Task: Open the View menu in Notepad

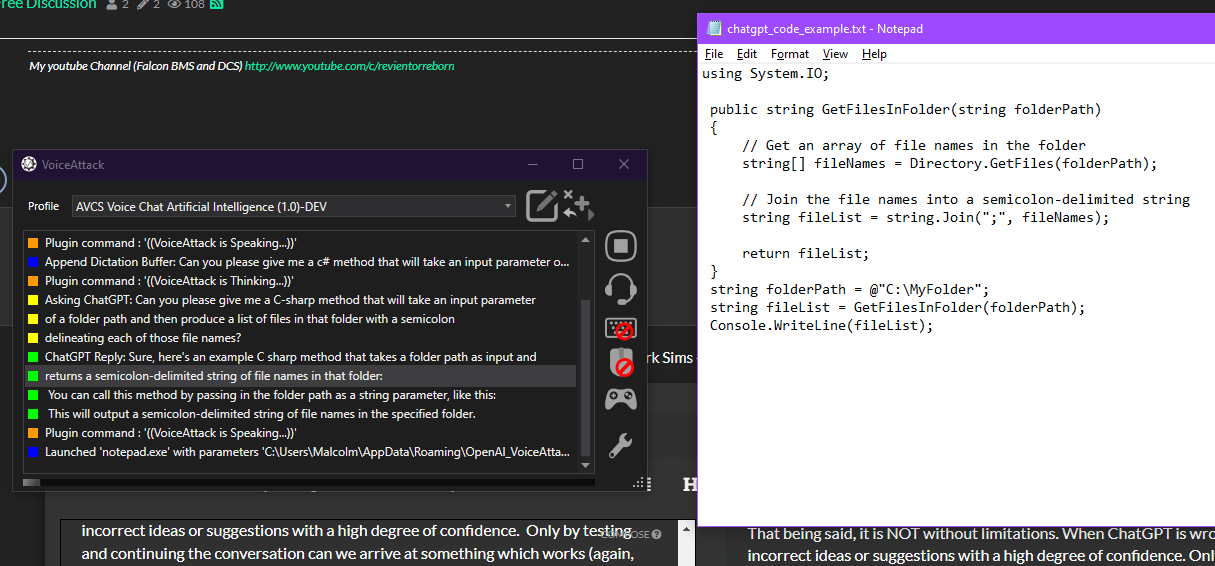Action: pos(835,54)
